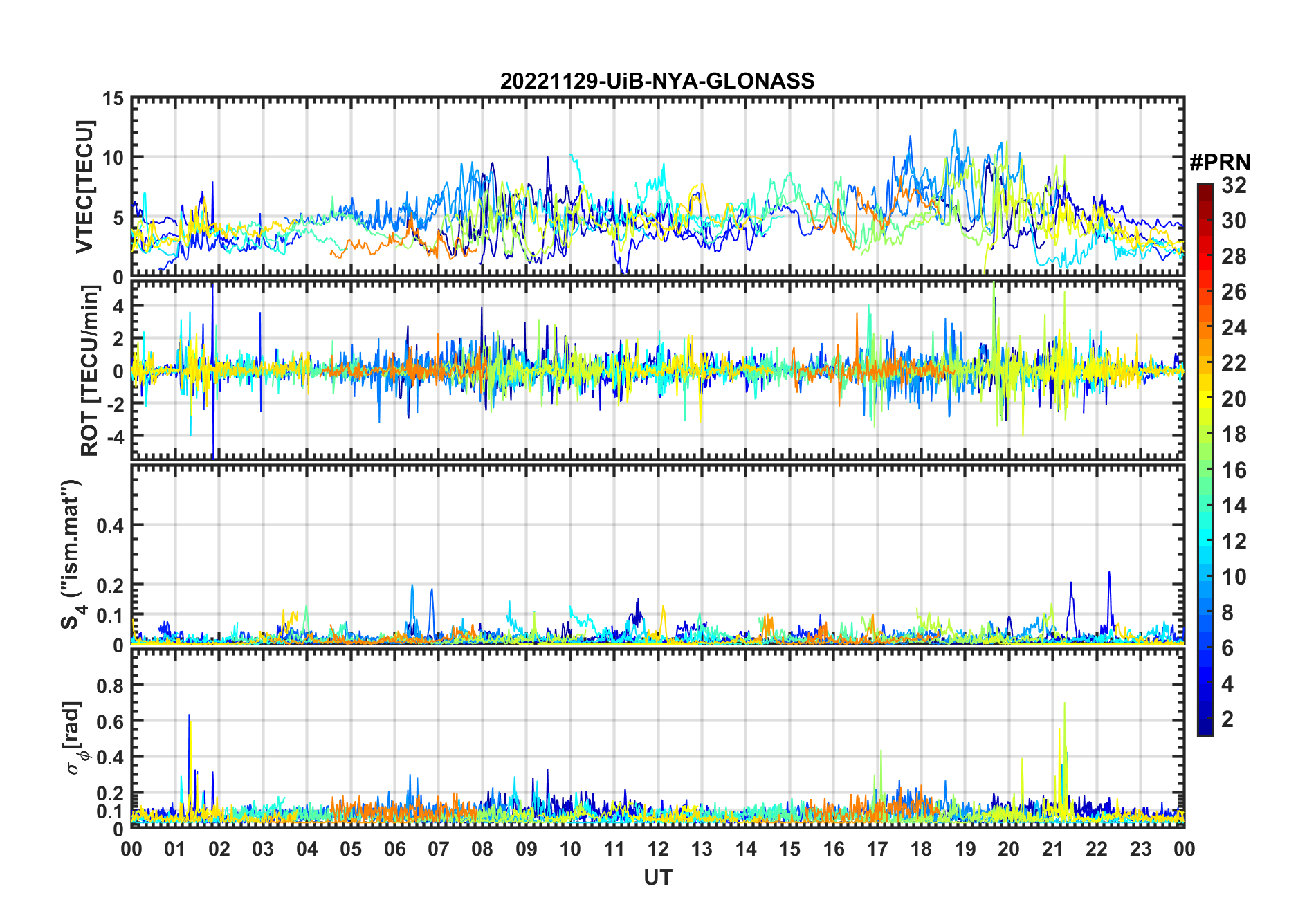Click the sigma phi [rad] y-axis label
1316x920 pixels.
click(x=75, y=738)
